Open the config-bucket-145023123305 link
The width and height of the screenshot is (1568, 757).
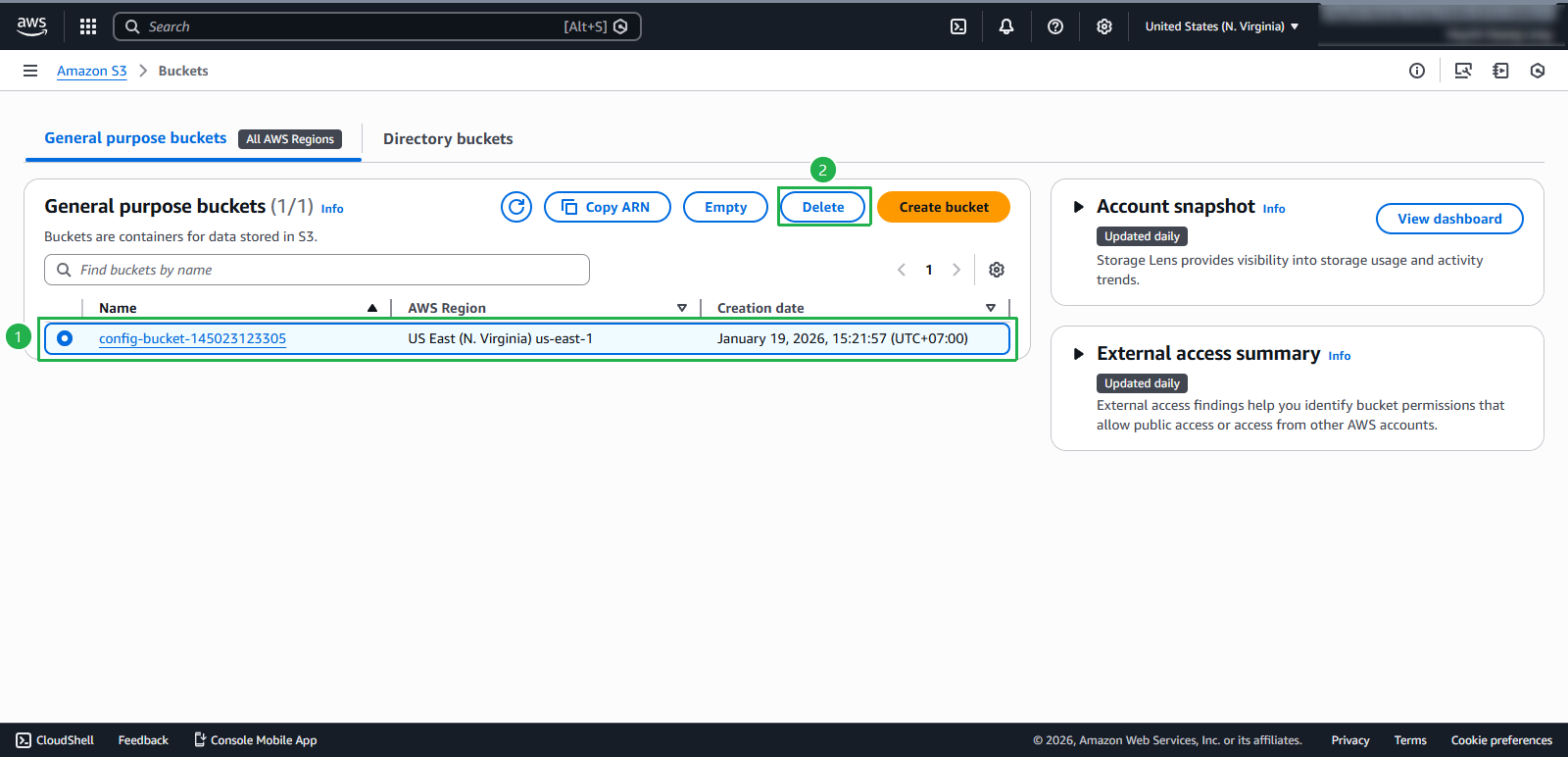pos(192,338)
